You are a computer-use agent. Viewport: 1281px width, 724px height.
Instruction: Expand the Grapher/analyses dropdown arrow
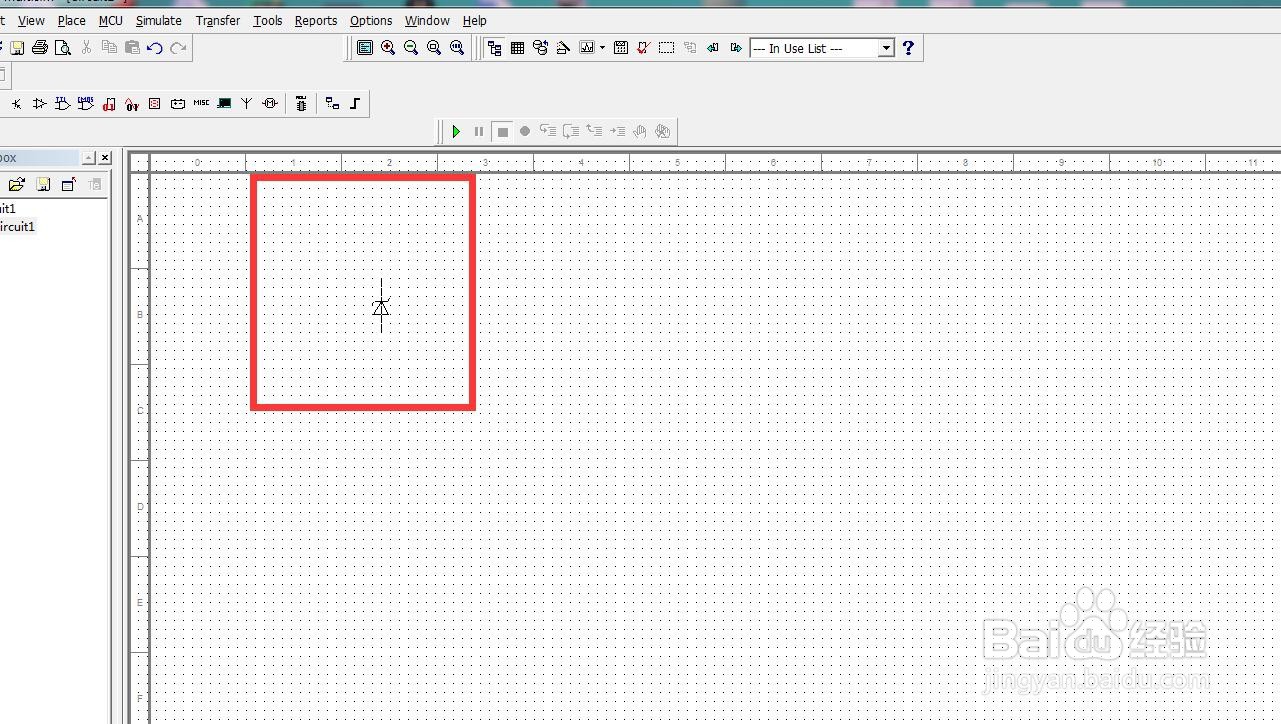[602, 48]
